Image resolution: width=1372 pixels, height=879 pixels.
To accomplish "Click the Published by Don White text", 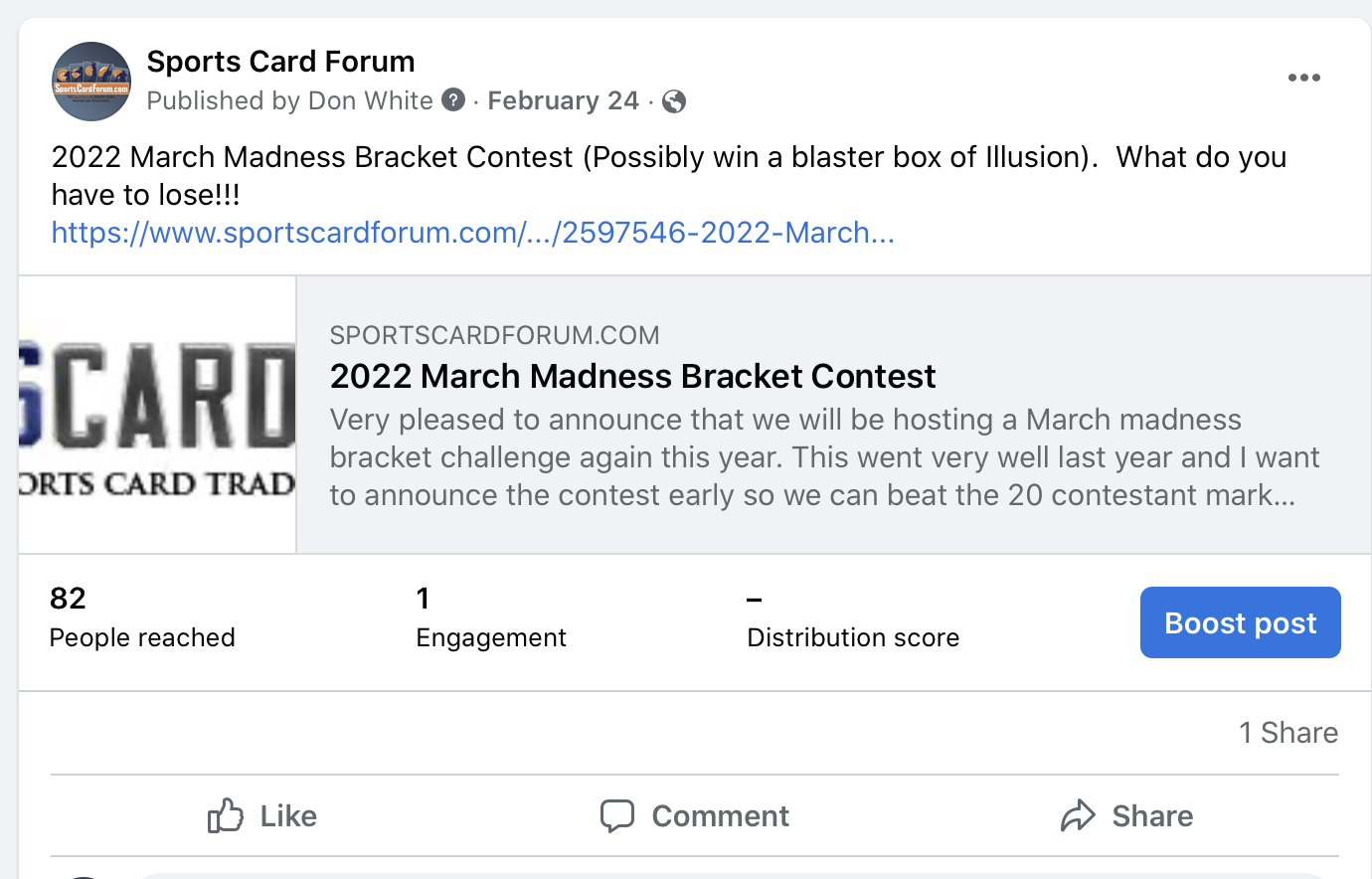I will 289,100.
